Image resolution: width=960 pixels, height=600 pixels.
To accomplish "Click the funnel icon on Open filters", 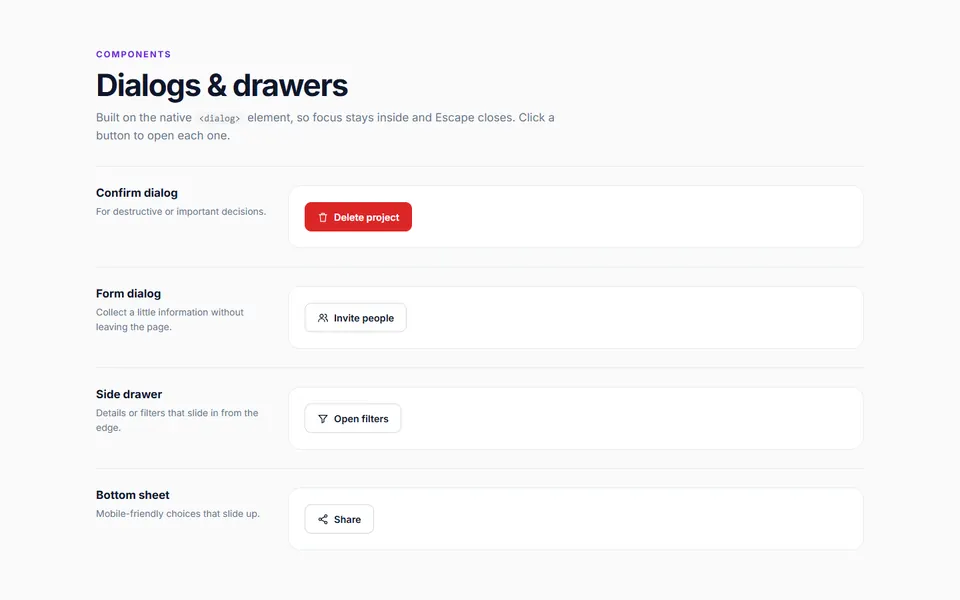I will pos(323,419).
